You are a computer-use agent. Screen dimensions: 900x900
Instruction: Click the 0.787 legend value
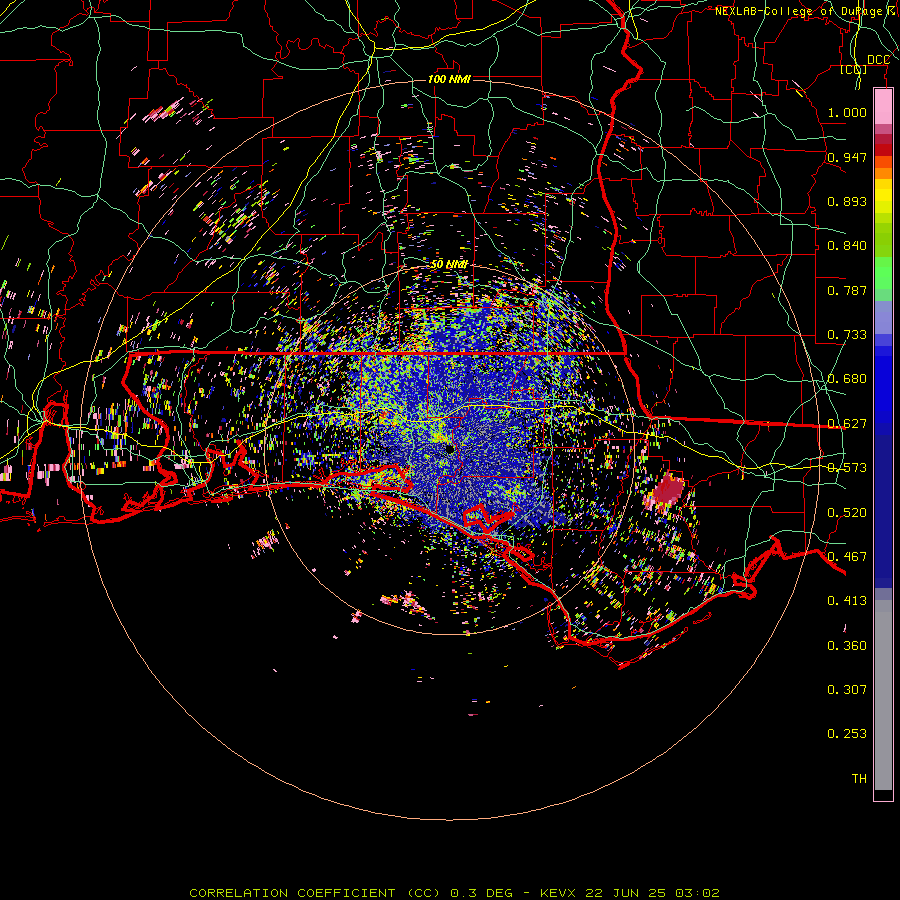pyautogui.click(x=847, y=290)
